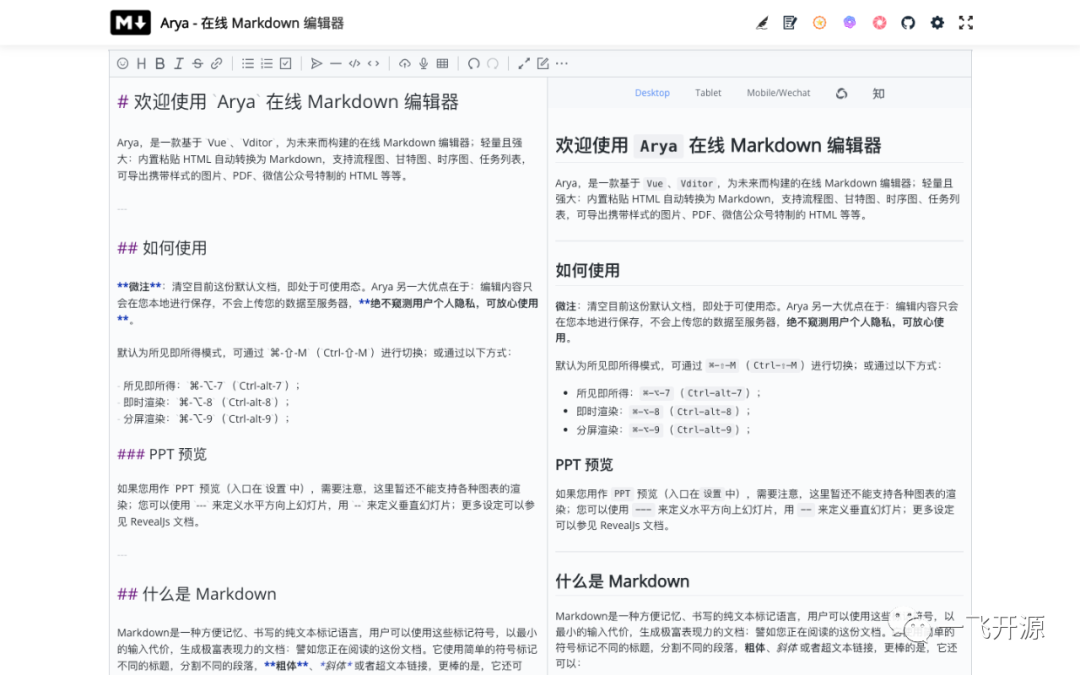Click the WeChat-format copy icon in preview bar

coord(842,94)
